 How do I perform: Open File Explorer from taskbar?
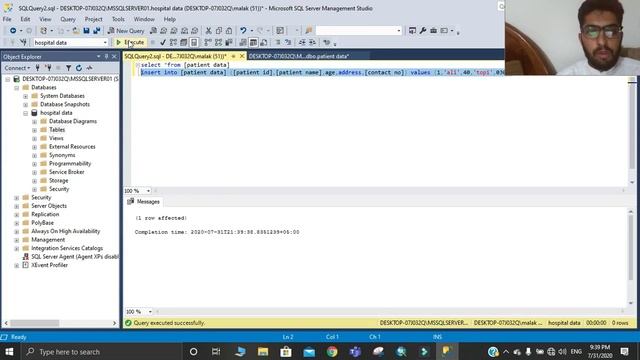click(x=263, y=351)
